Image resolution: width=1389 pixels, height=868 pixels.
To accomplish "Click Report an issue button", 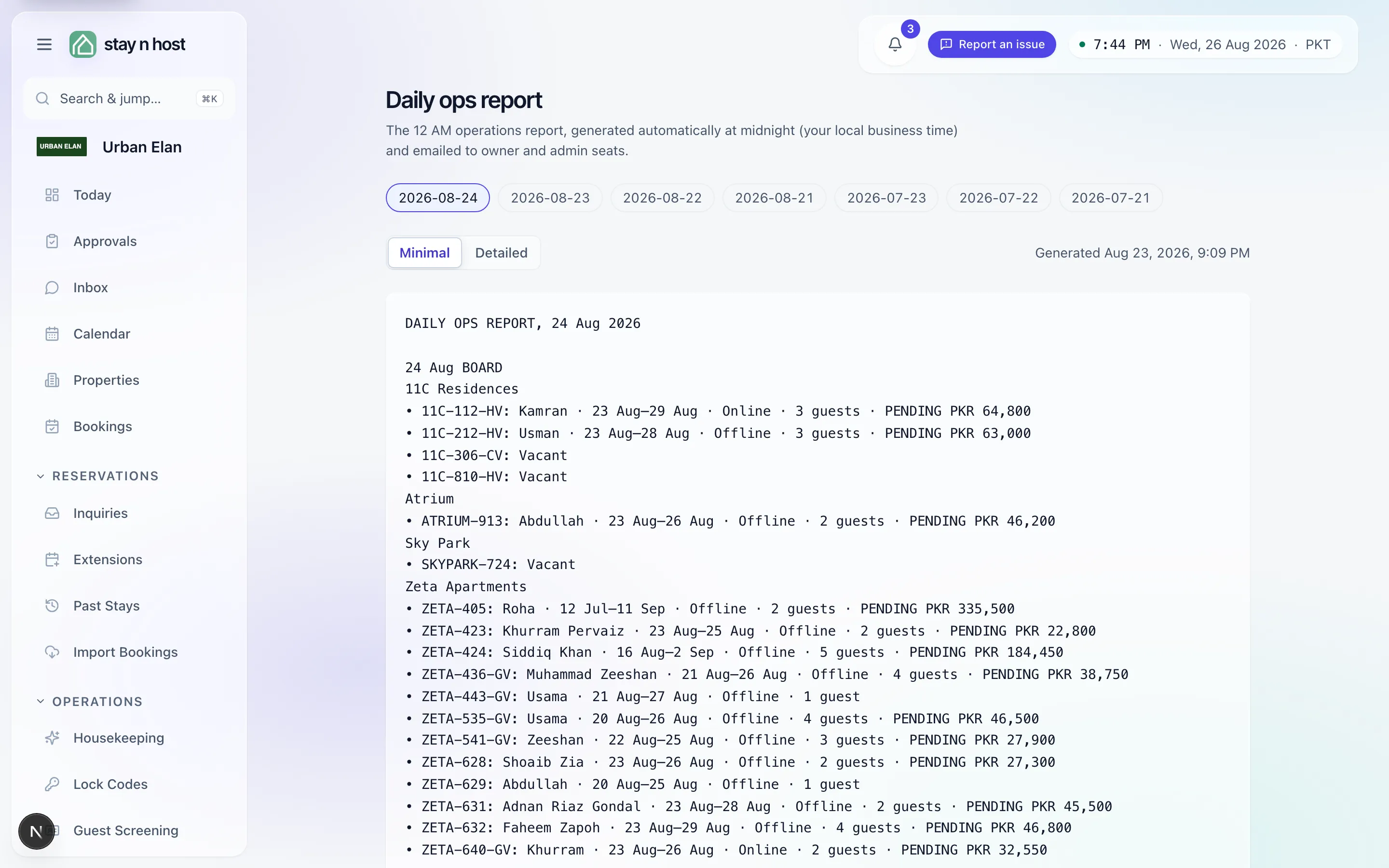I will (992, 44).
